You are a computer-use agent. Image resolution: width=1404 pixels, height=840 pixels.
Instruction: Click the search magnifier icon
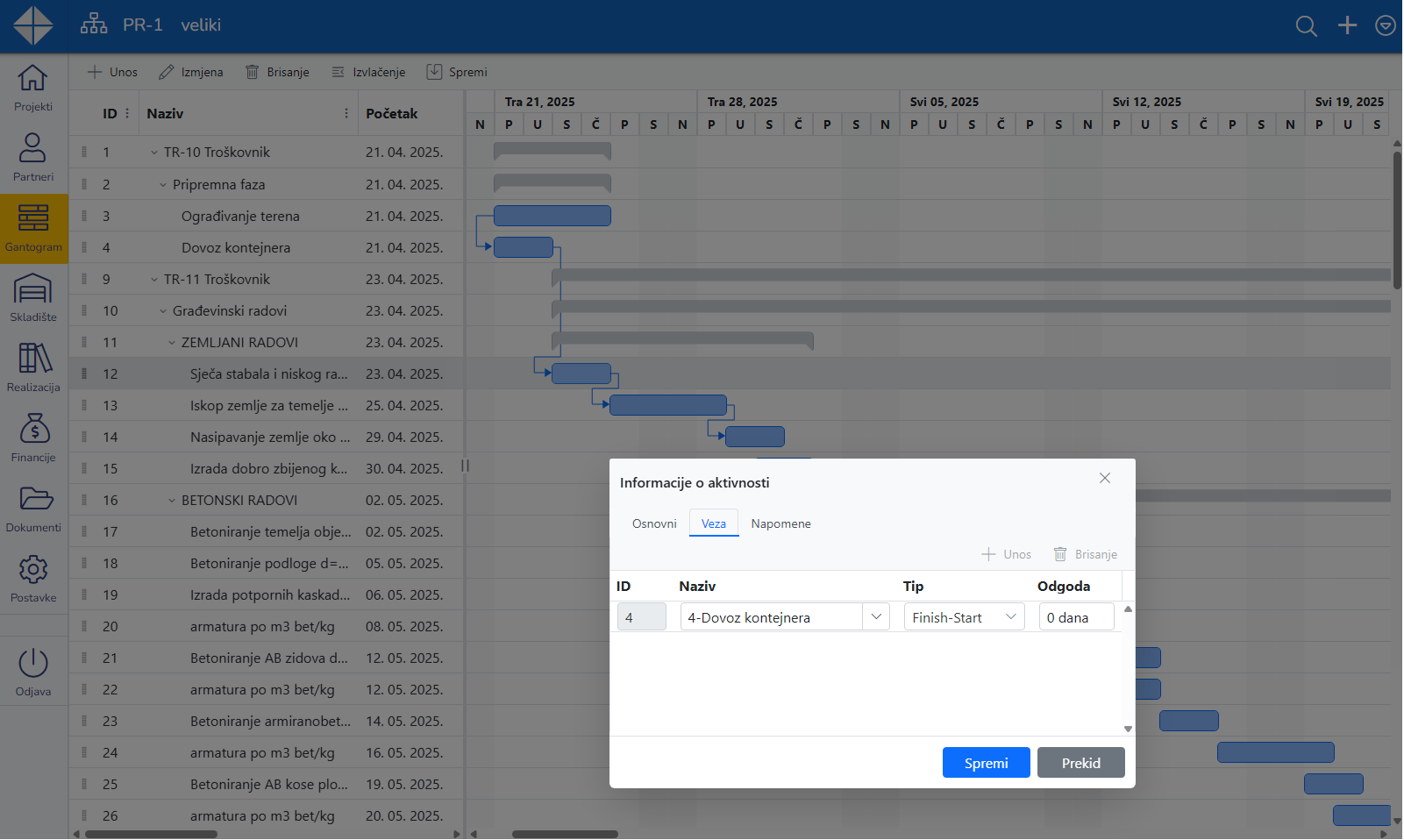(1306, 26)
